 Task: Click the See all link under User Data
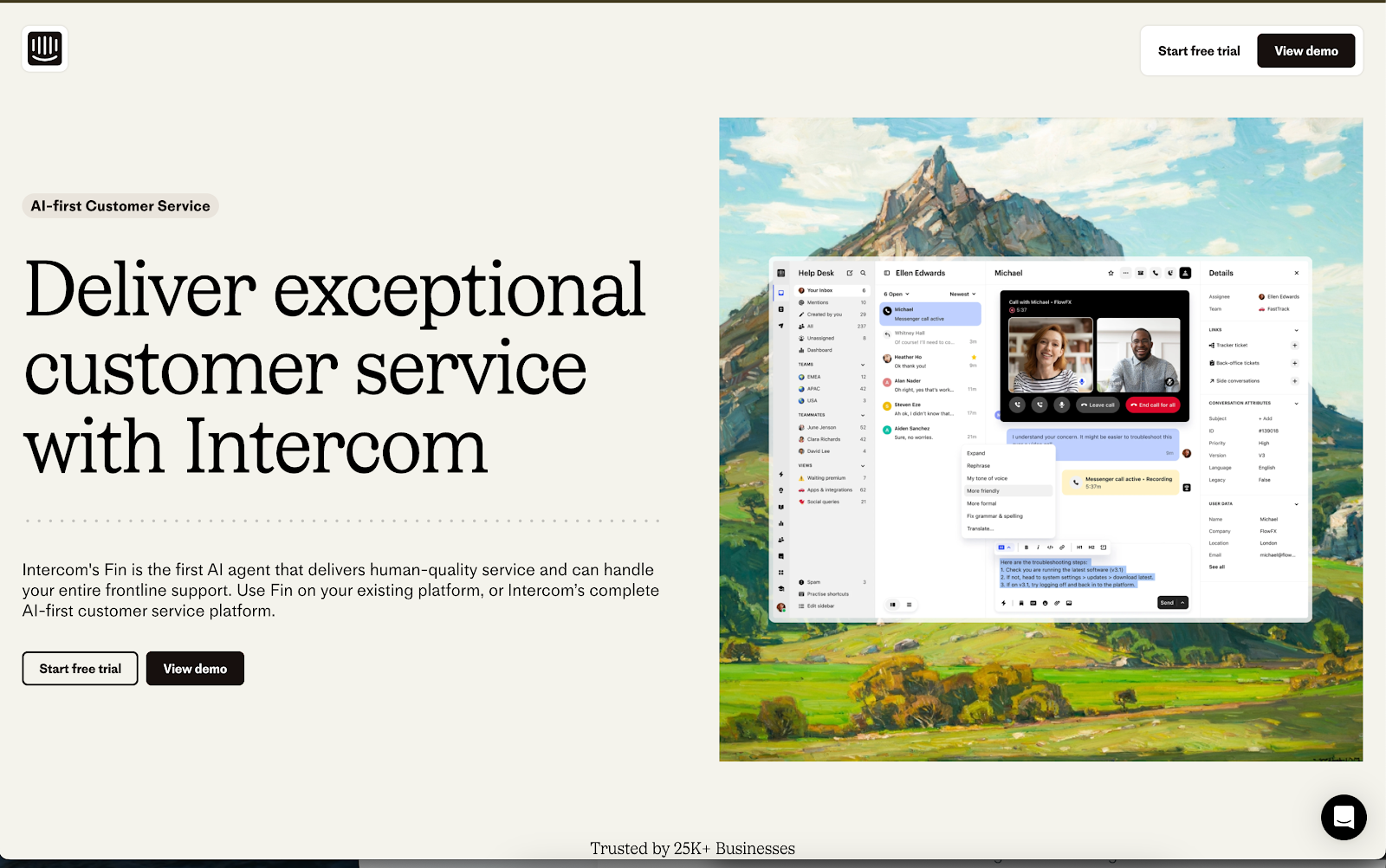[1217, 567]
